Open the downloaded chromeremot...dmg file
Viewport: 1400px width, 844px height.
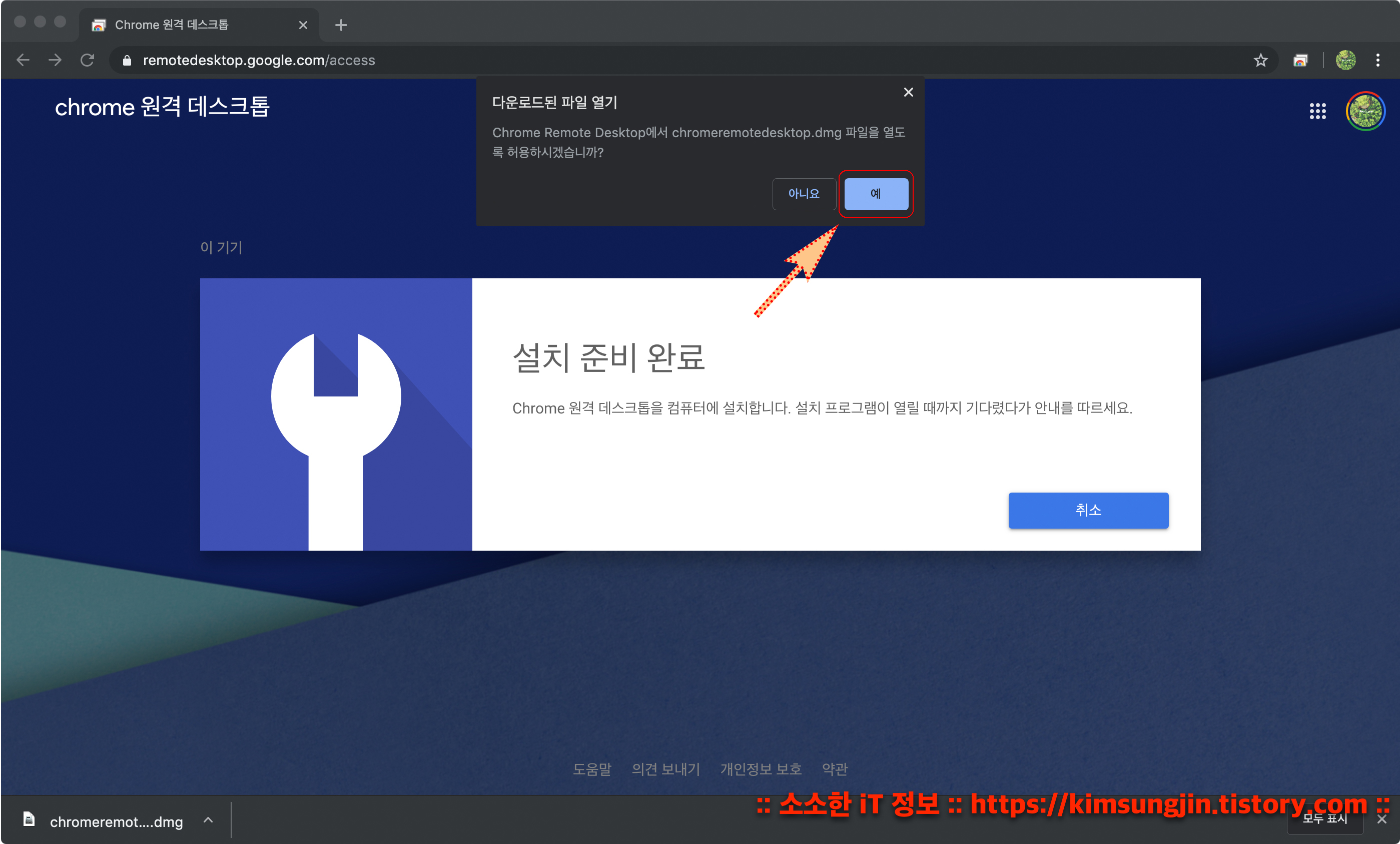coord(116,821)
